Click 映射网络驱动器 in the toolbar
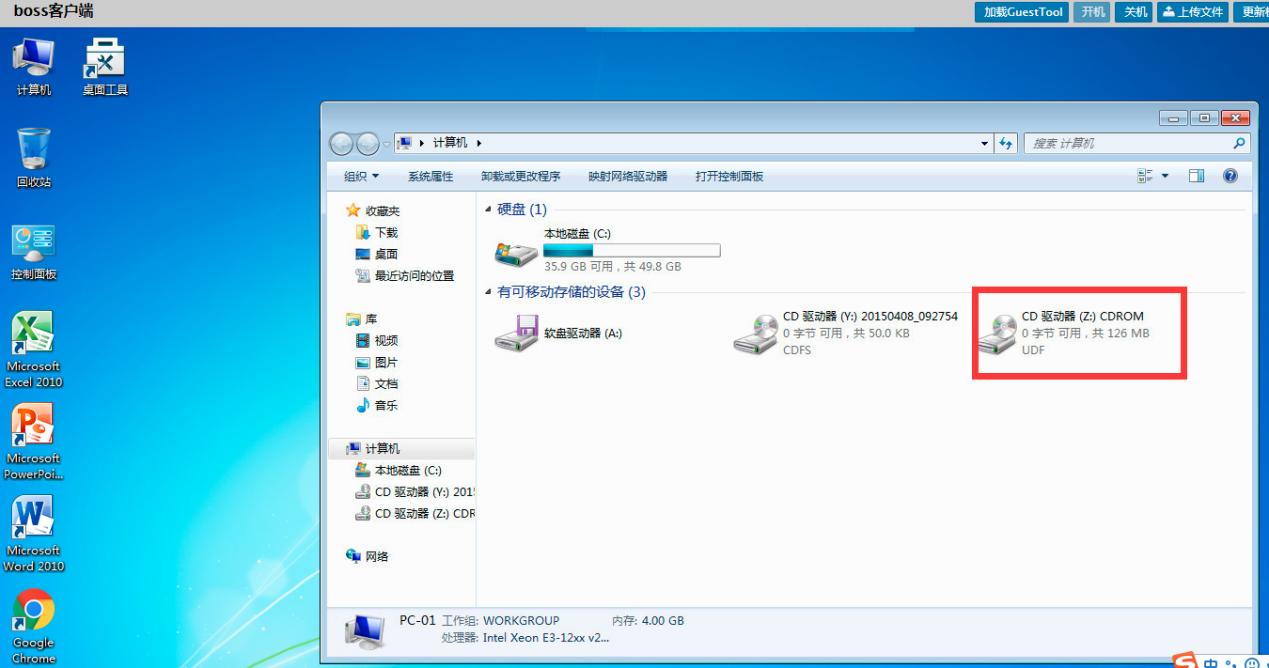 pos(627,176)
